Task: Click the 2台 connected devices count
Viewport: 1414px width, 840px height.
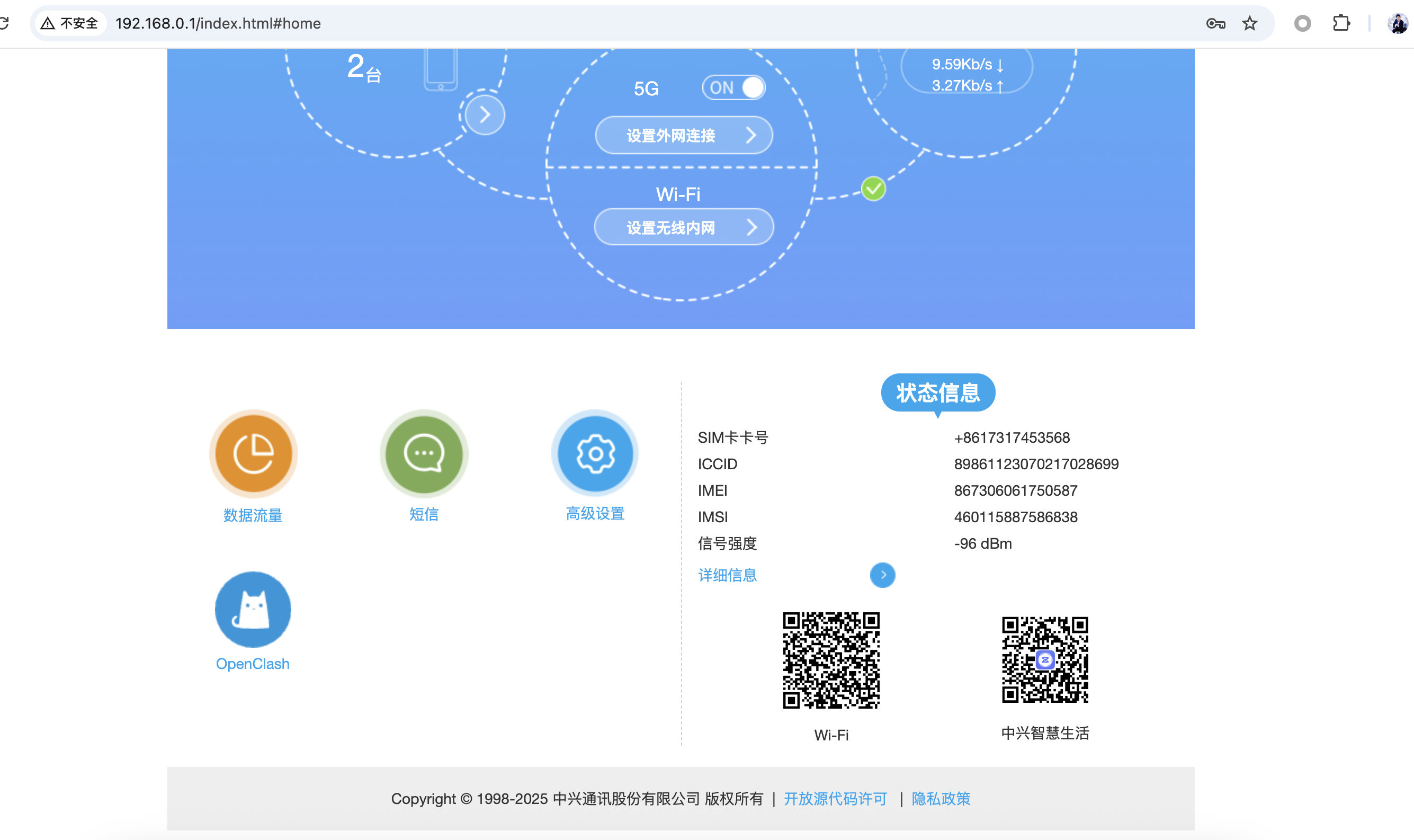Action: pyautogui.click(x=364, y=68)
